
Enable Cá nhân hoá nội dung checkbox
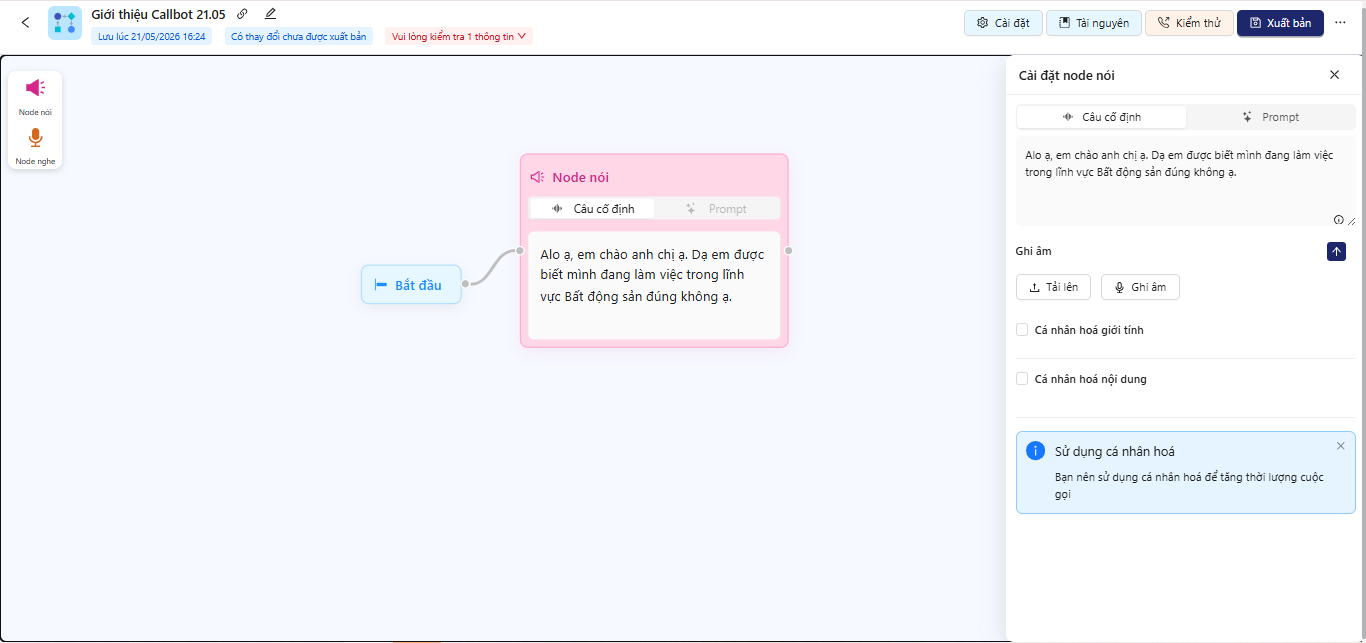1022,379
